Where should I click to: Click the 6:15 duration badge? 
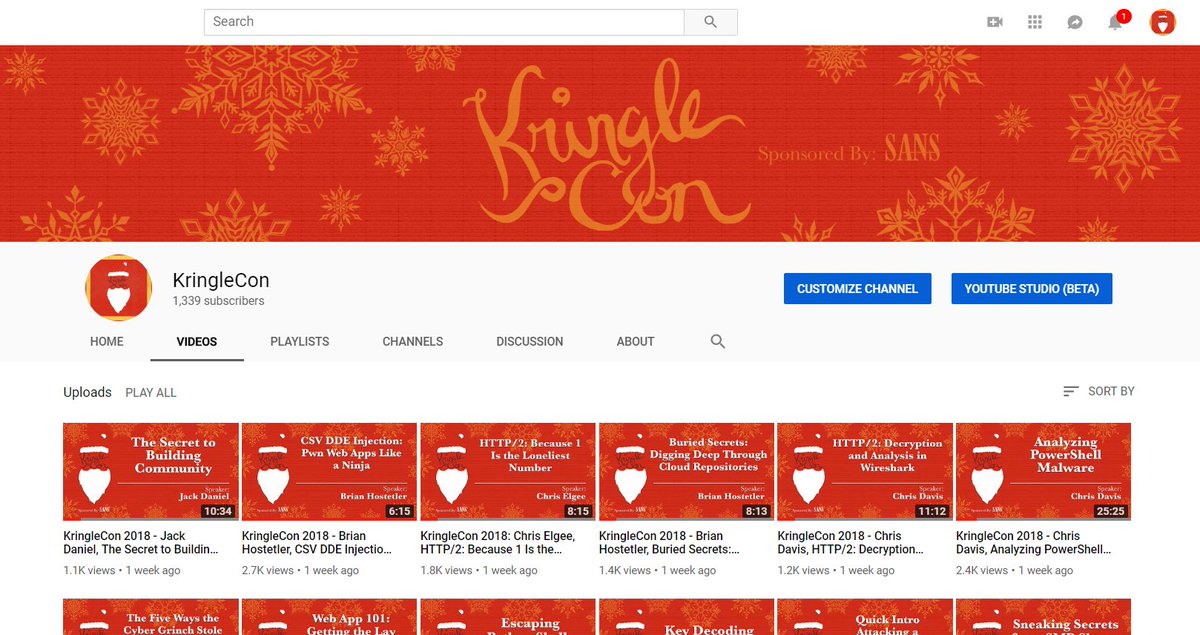point(399,511)
